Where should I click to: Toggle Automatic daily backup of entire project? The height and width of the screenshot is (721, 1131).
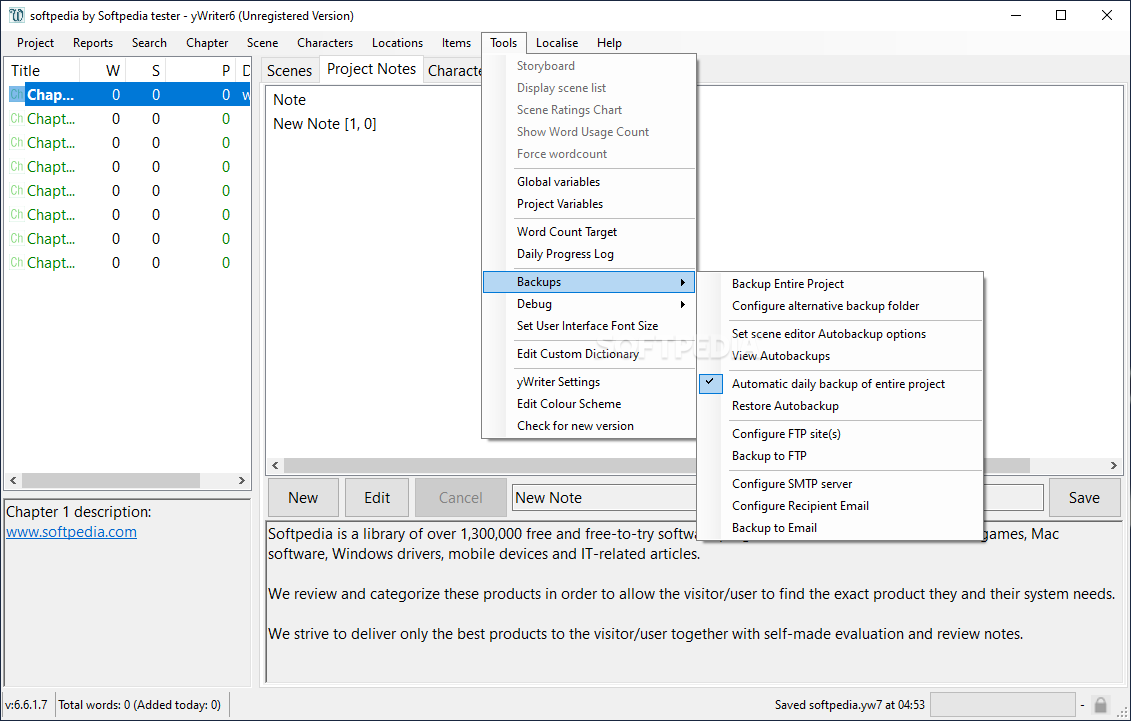[x=840, y=384]
